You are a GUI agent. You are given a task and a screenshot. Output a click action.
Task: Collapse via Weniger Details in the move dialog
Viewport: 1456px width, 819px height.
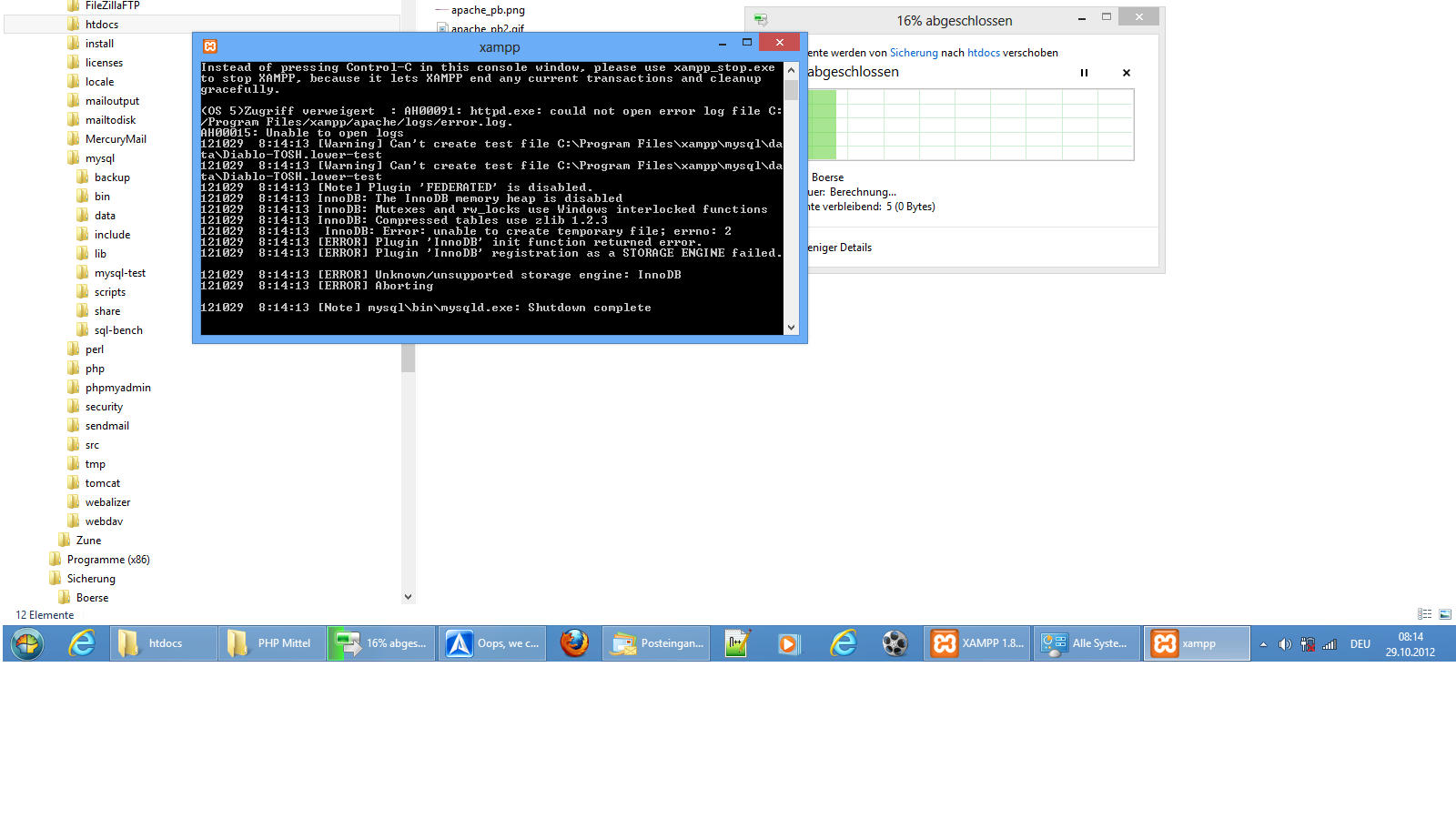coord(840,248)
